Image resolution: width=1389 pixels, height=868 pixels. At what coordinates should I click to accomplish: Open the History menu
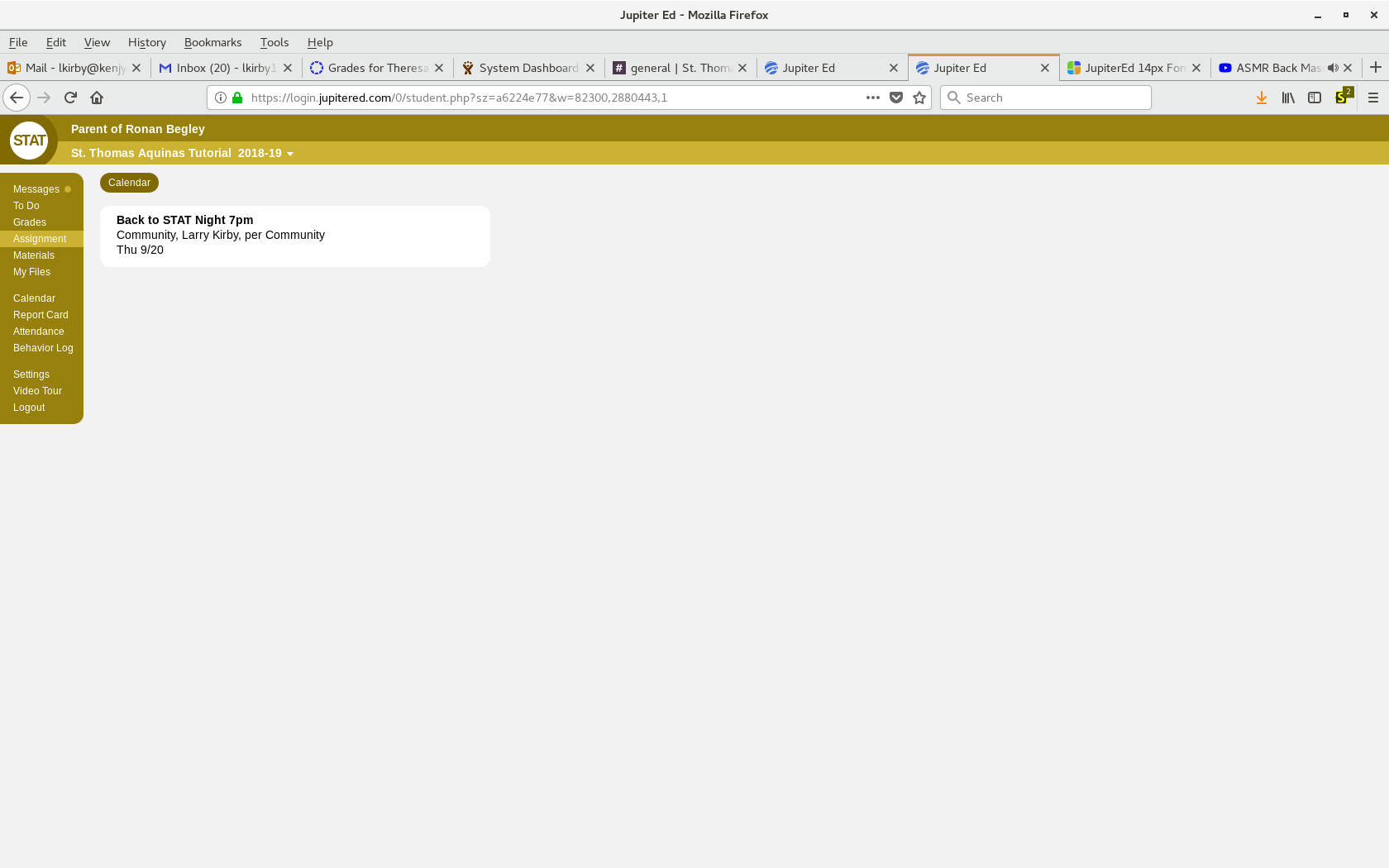click(147, 42)
